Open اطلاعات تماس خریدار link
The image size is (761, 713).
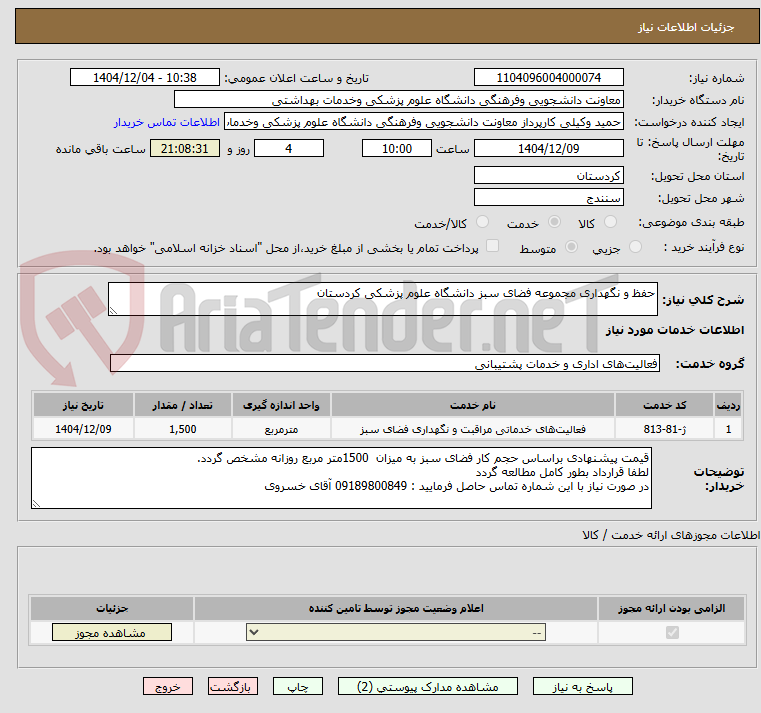point(167,122)
